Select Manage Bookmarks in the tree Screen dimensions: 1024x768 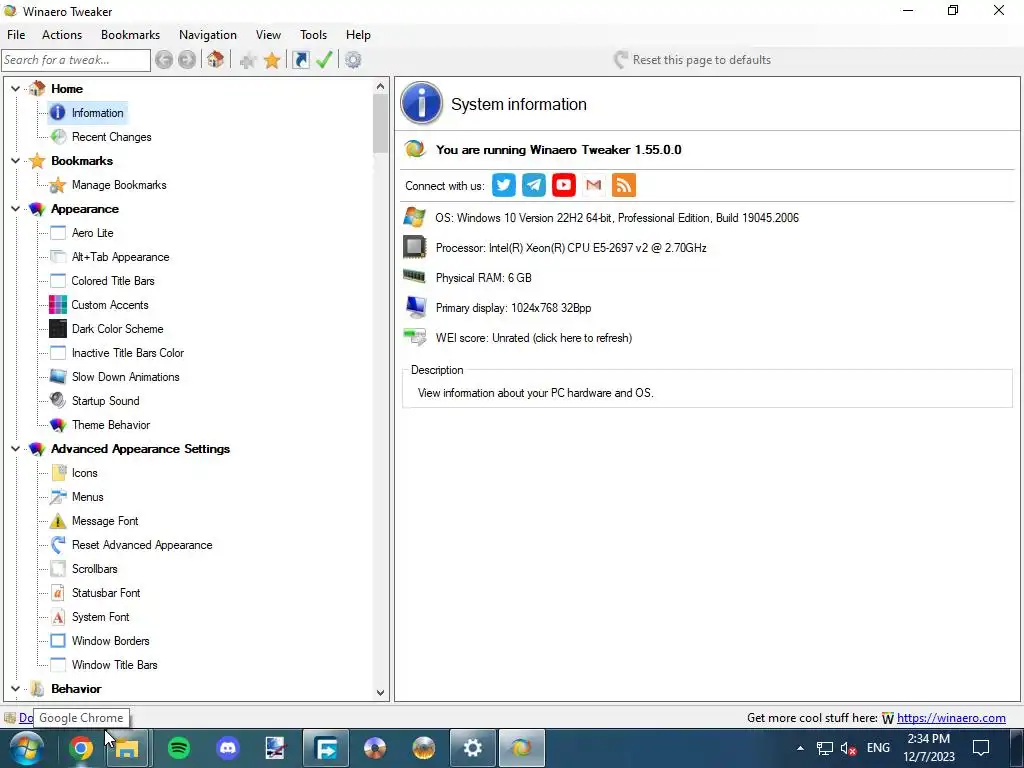119,185
